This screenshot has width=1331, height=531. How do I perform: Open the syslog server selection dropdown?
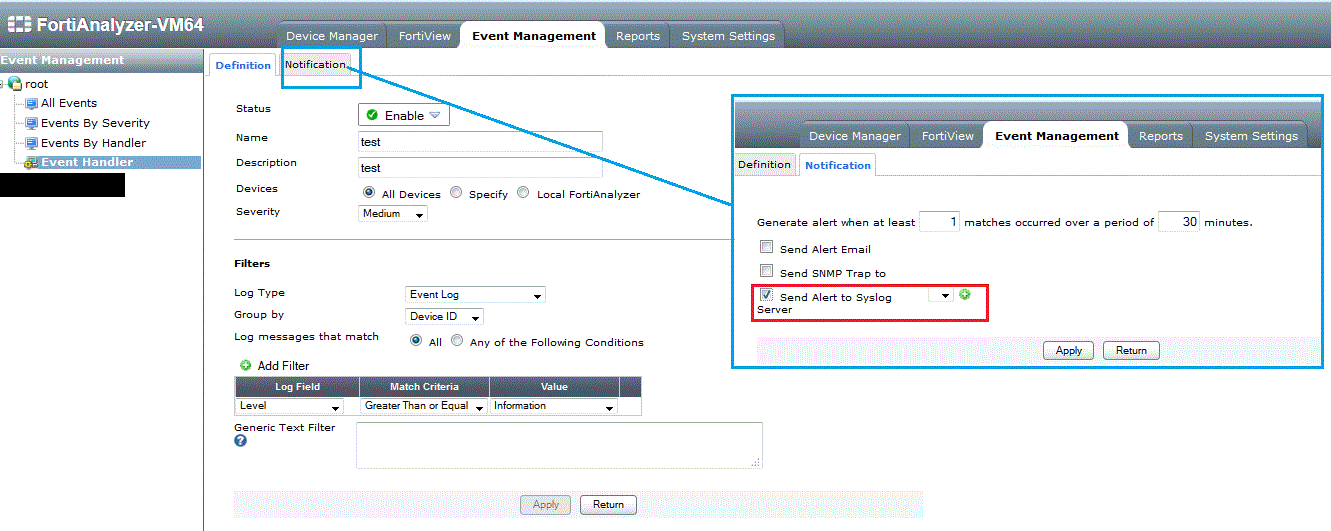(x=941, y=295)
